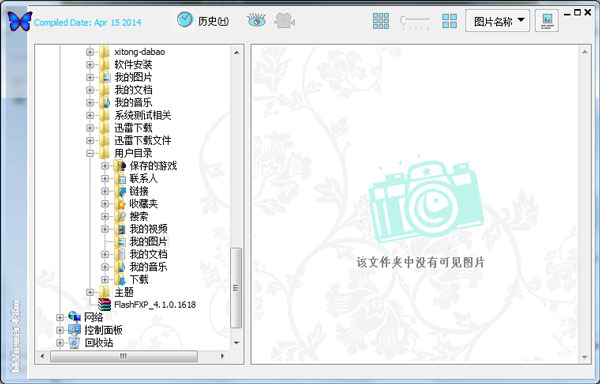The width and height of the screenshot is (600, 384).
Task: Click the tree horizontal scrollbar thumb
Action: tap(124, 356)
